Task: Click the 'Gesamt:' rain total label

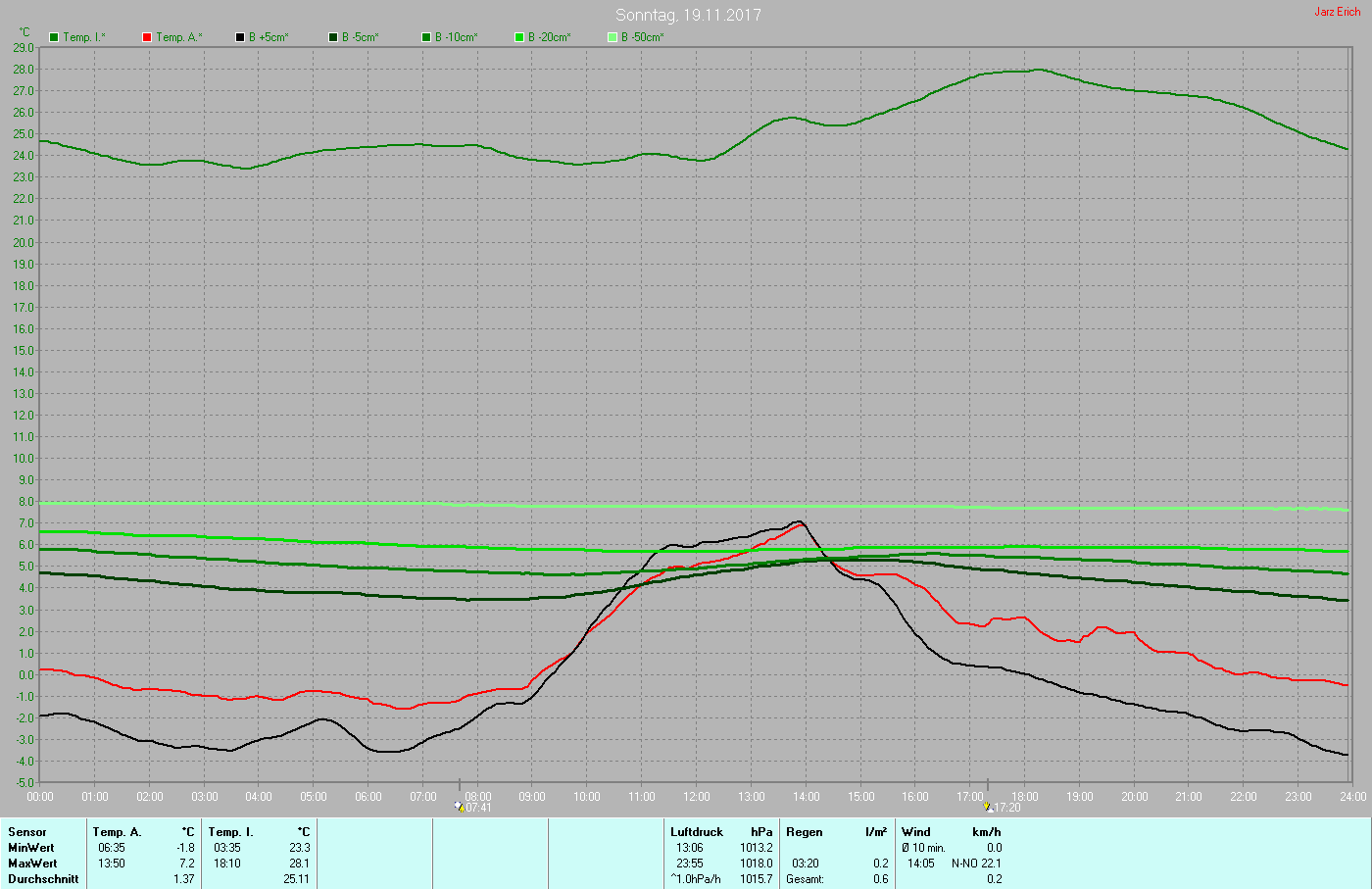Action: click(805, 879)
